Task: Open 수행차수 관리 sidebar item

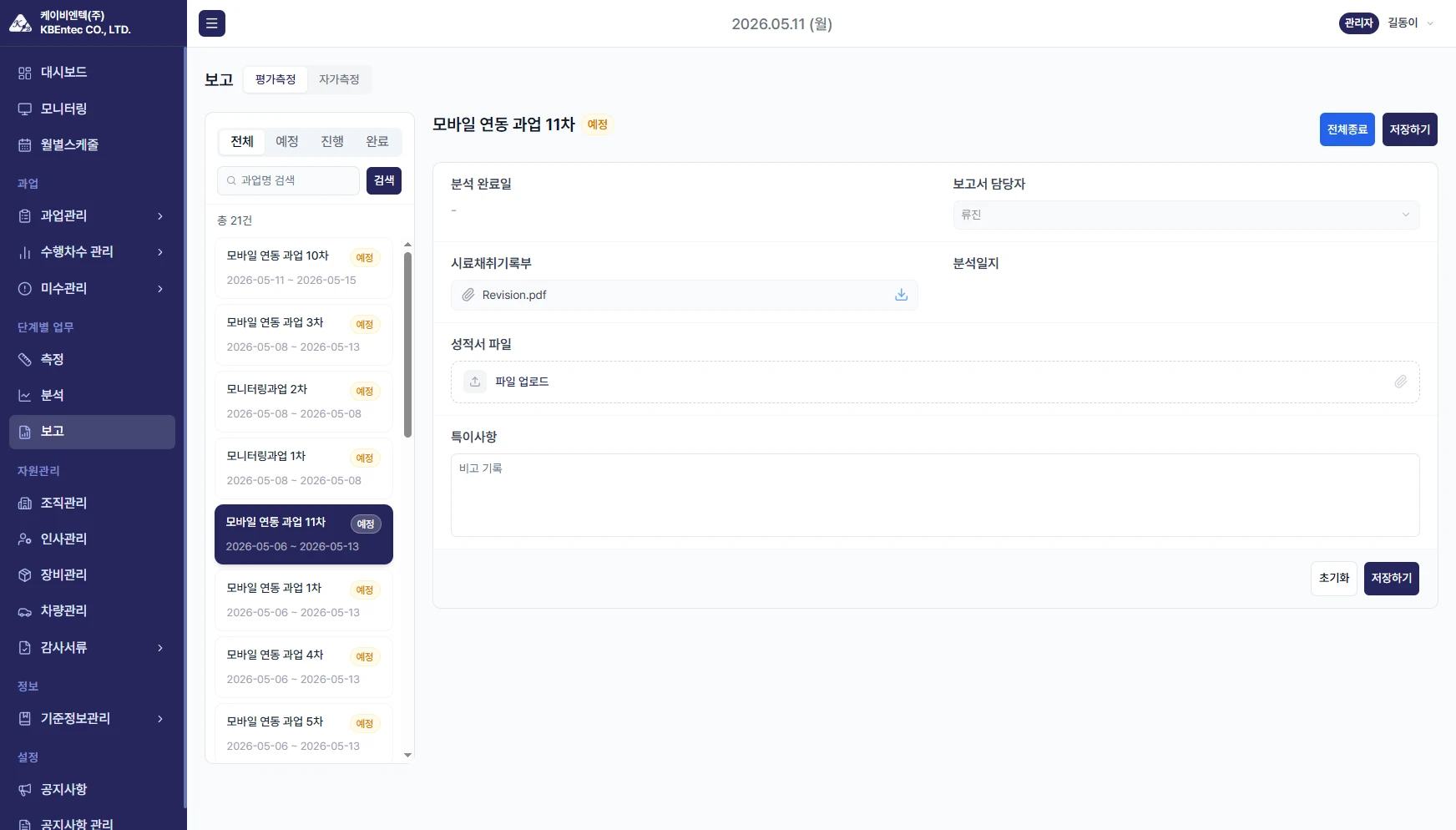Action: (92, 251)
